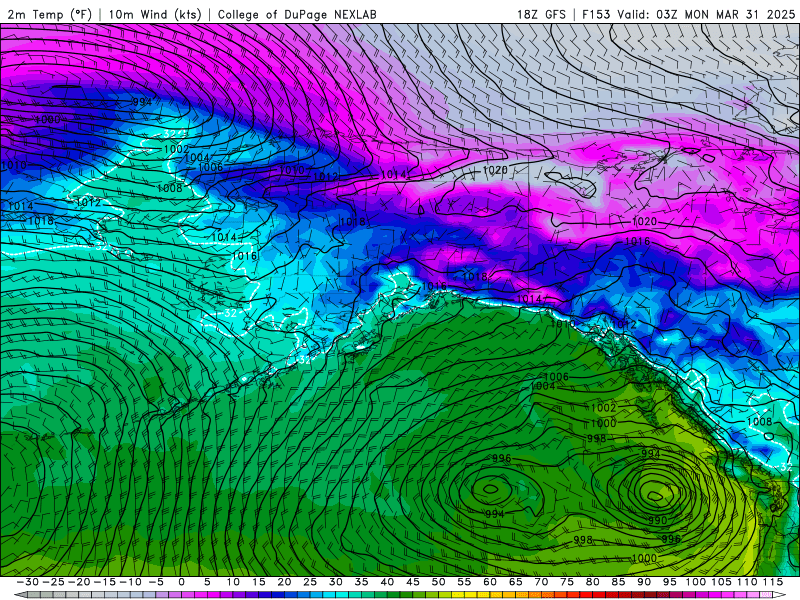
Task: Click the single 0 scale label
Action: point(181,582)
